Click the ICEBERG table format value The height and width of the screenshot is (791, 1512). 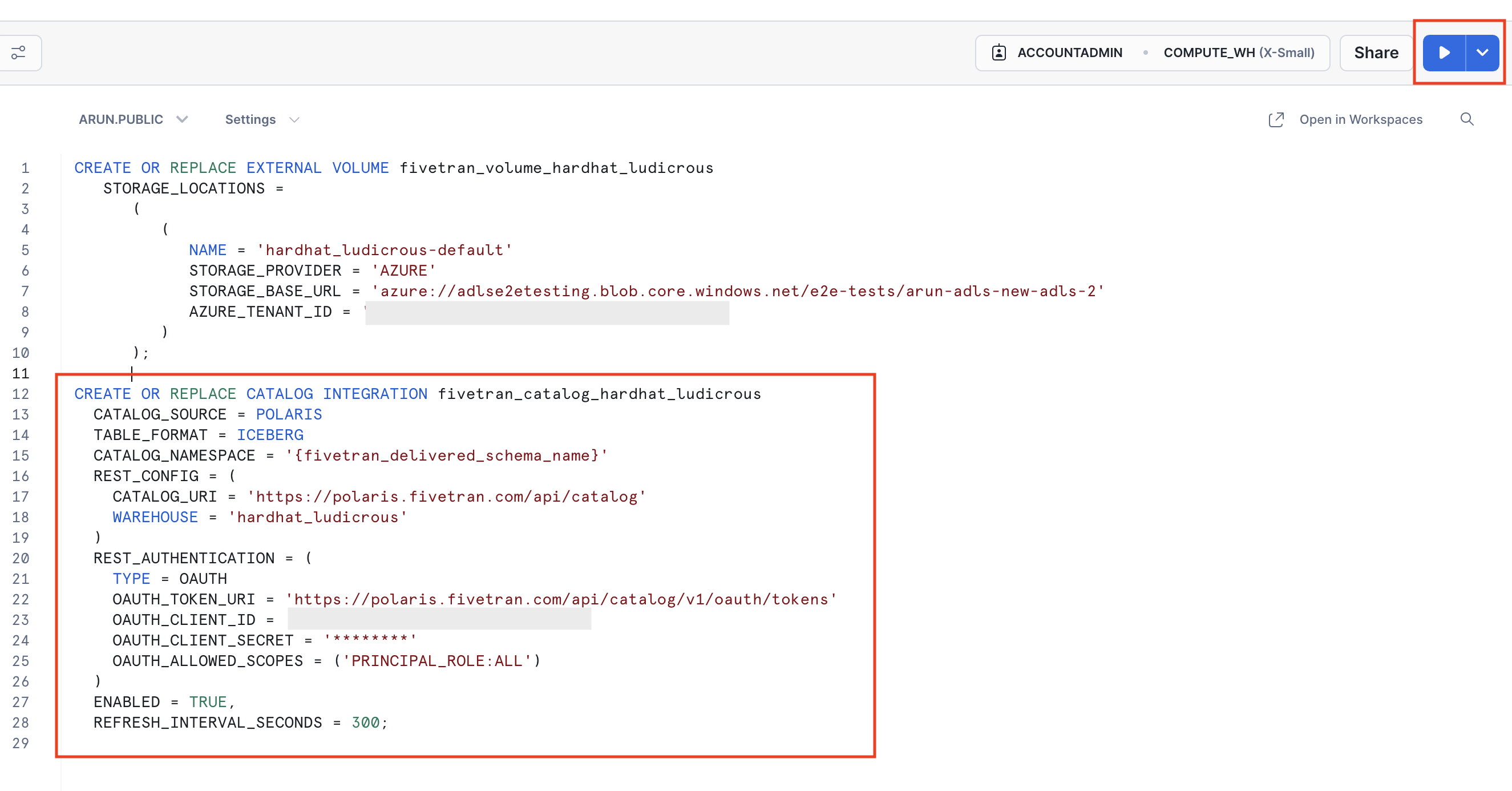click(x=270, y=435)
